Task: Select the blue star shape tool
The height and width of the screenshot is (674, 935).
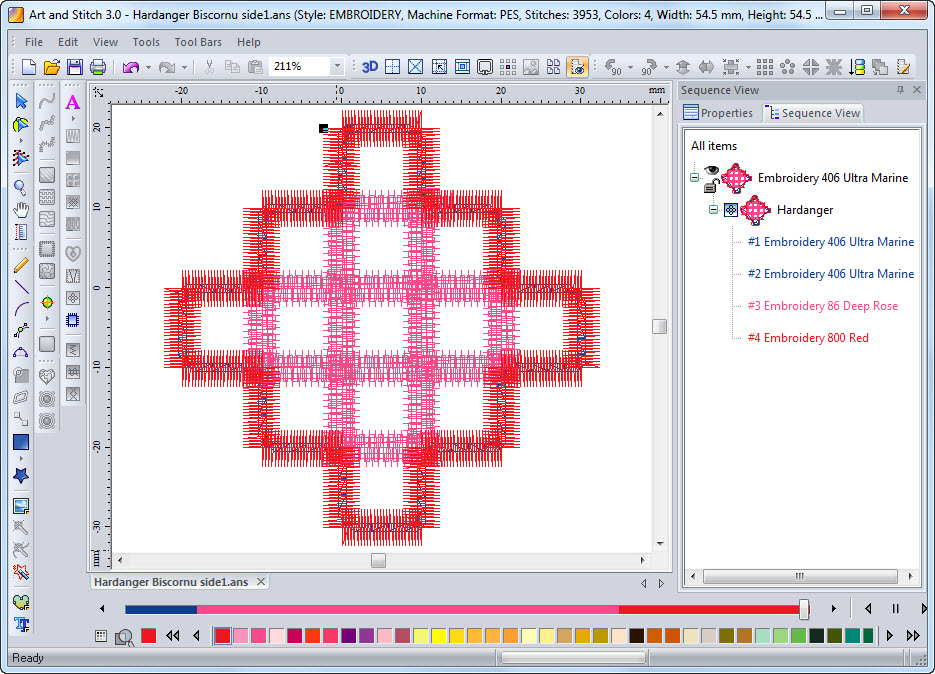Action: 21,476
